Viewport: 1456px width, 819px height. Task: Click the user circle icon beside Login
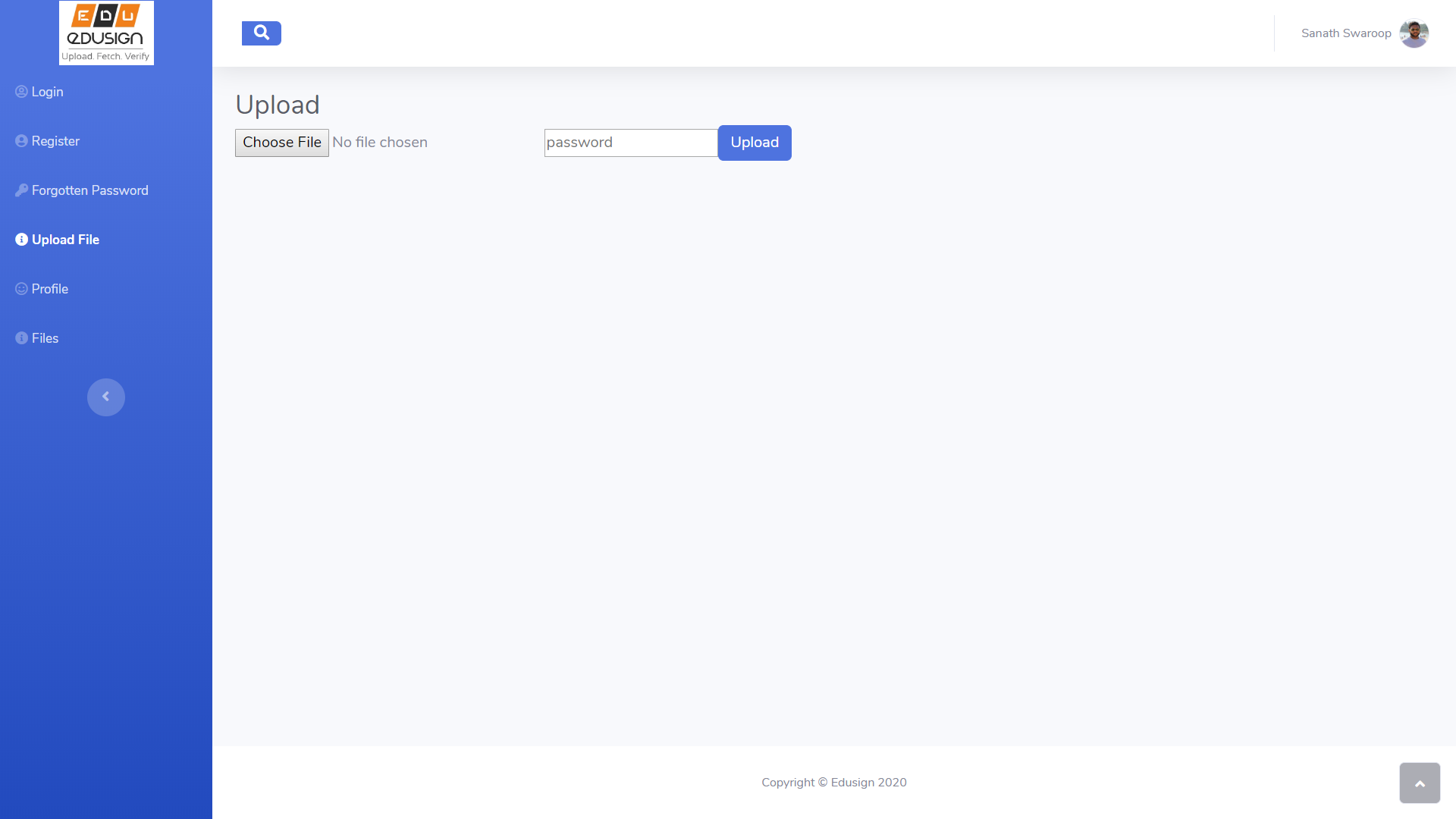point(21,92)
